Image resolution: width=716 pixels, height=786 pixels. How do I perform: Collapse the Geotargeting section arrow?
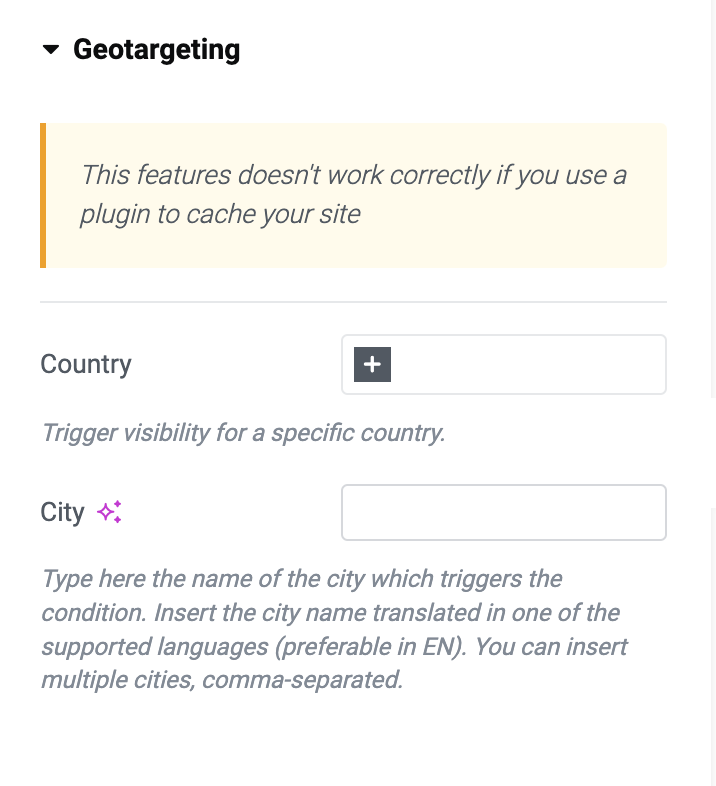tap(51, 49)
